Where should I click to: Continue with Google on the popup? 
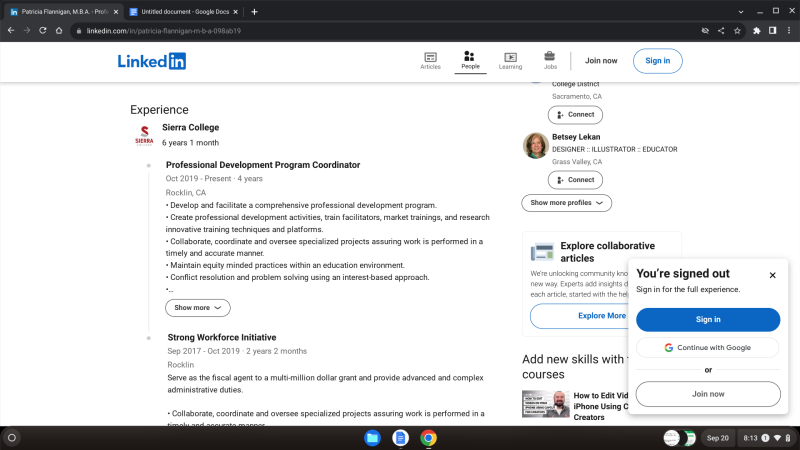click(x=708, y=347)
